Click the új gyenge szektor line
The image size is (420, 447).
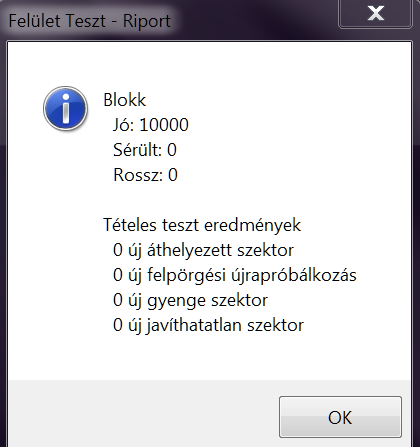pyautogui.click(x=190, y=300)
